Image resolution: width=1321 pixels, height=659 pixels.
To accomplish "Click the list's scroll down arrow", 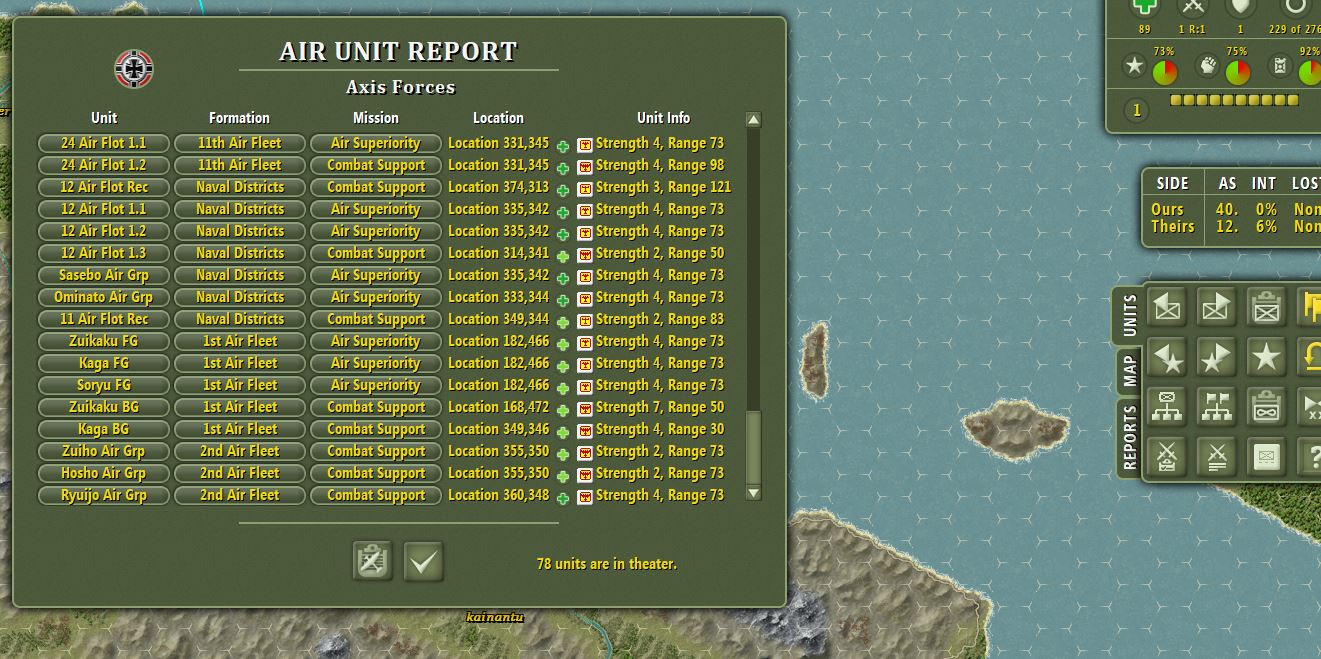I will 754,493.
